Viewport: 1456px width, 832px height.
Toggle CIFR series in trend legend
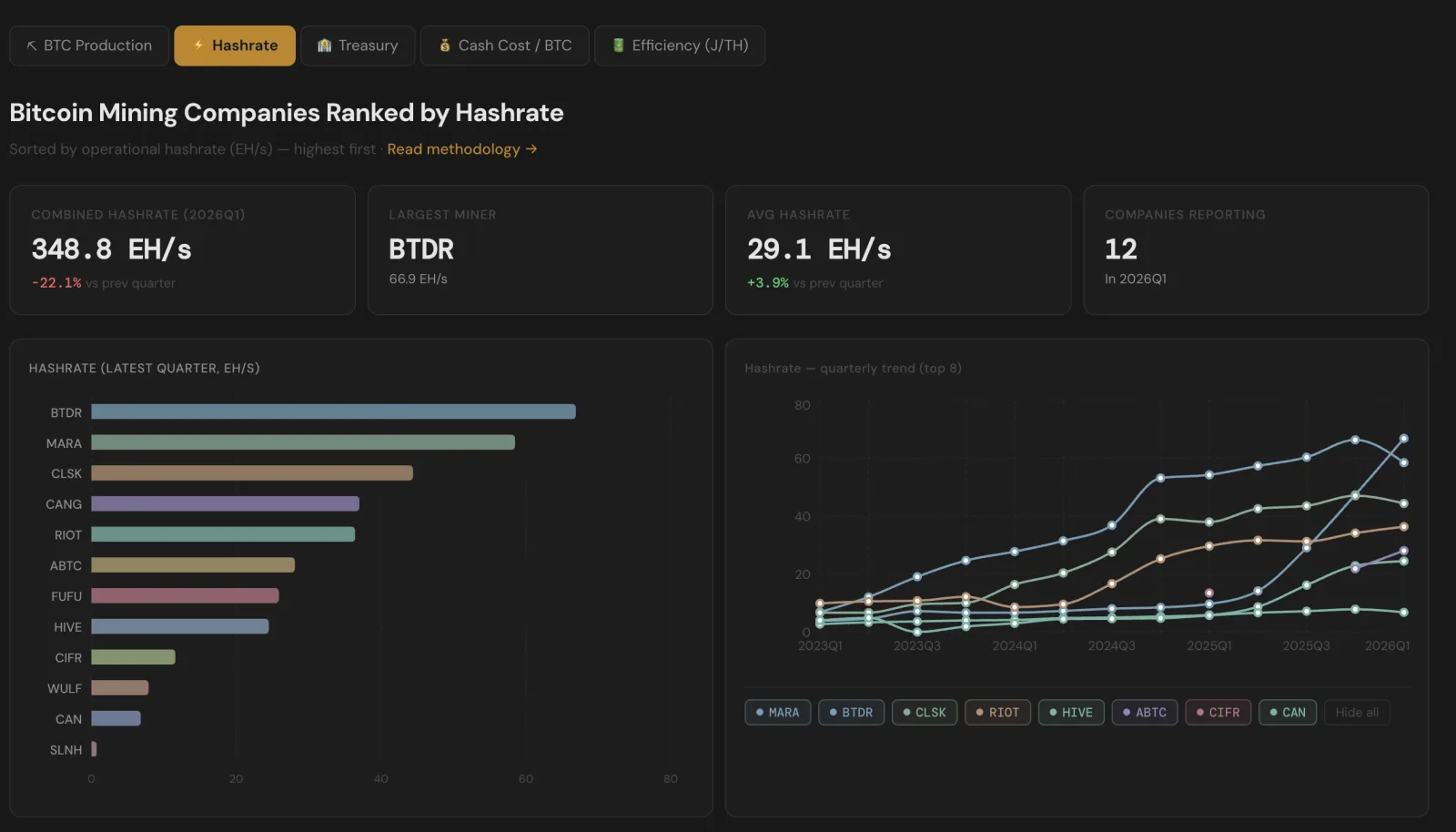pos(1218,713)
